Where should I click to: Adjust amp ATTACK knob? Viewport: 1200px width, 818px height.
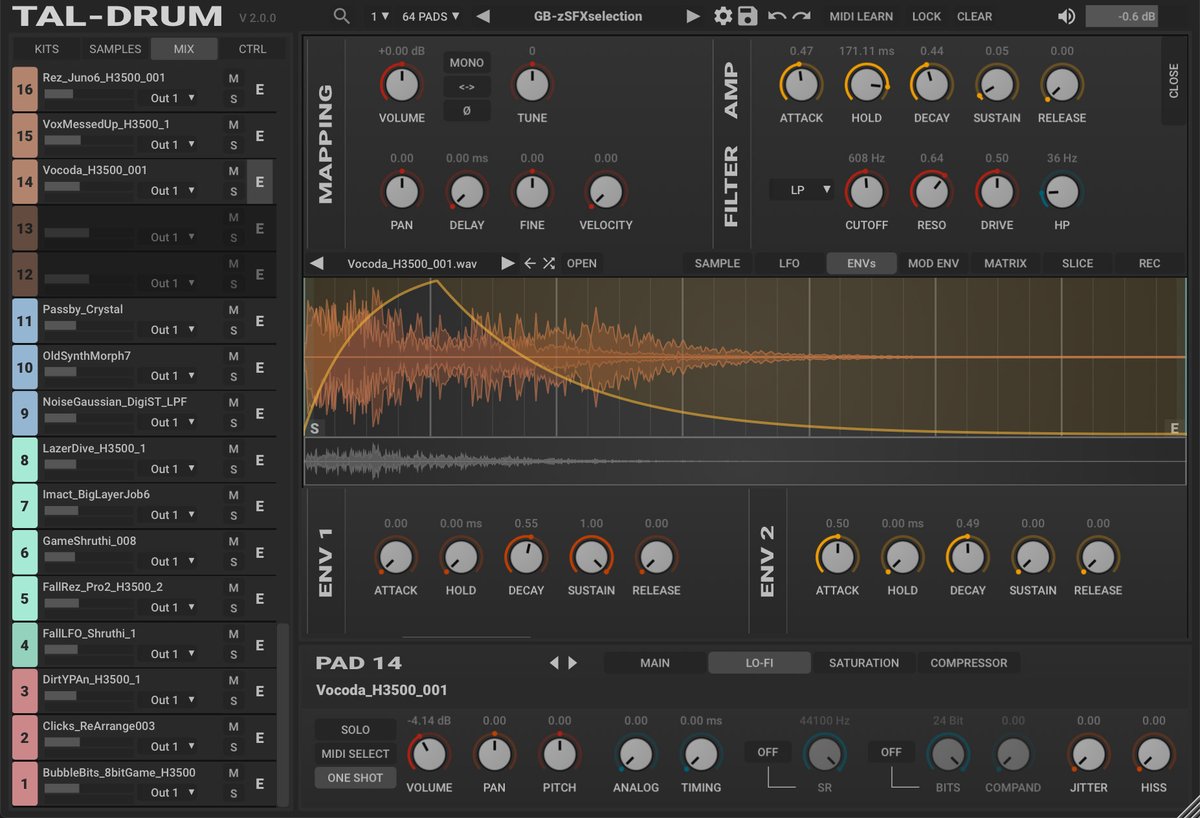pos(801,83)
